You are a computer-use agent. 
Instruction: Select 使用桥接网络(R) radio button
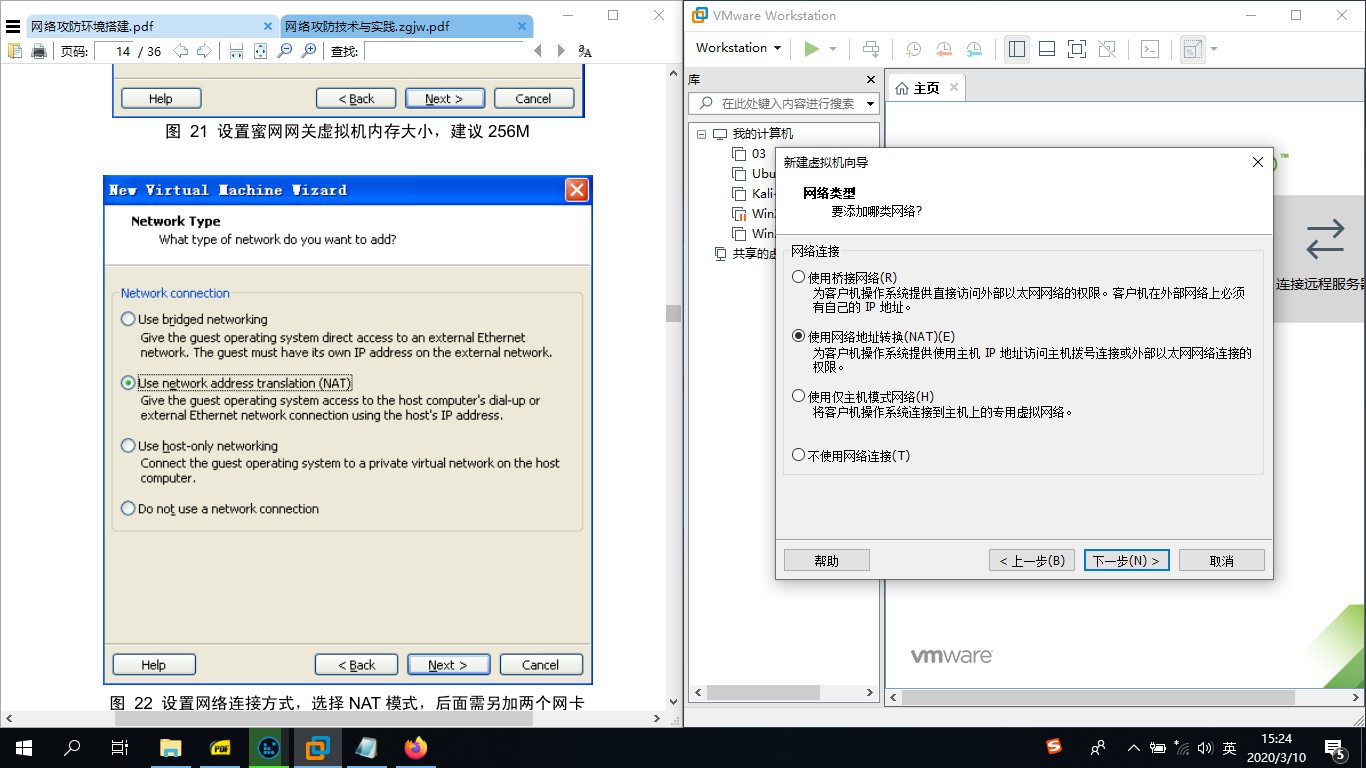(798, 277)
